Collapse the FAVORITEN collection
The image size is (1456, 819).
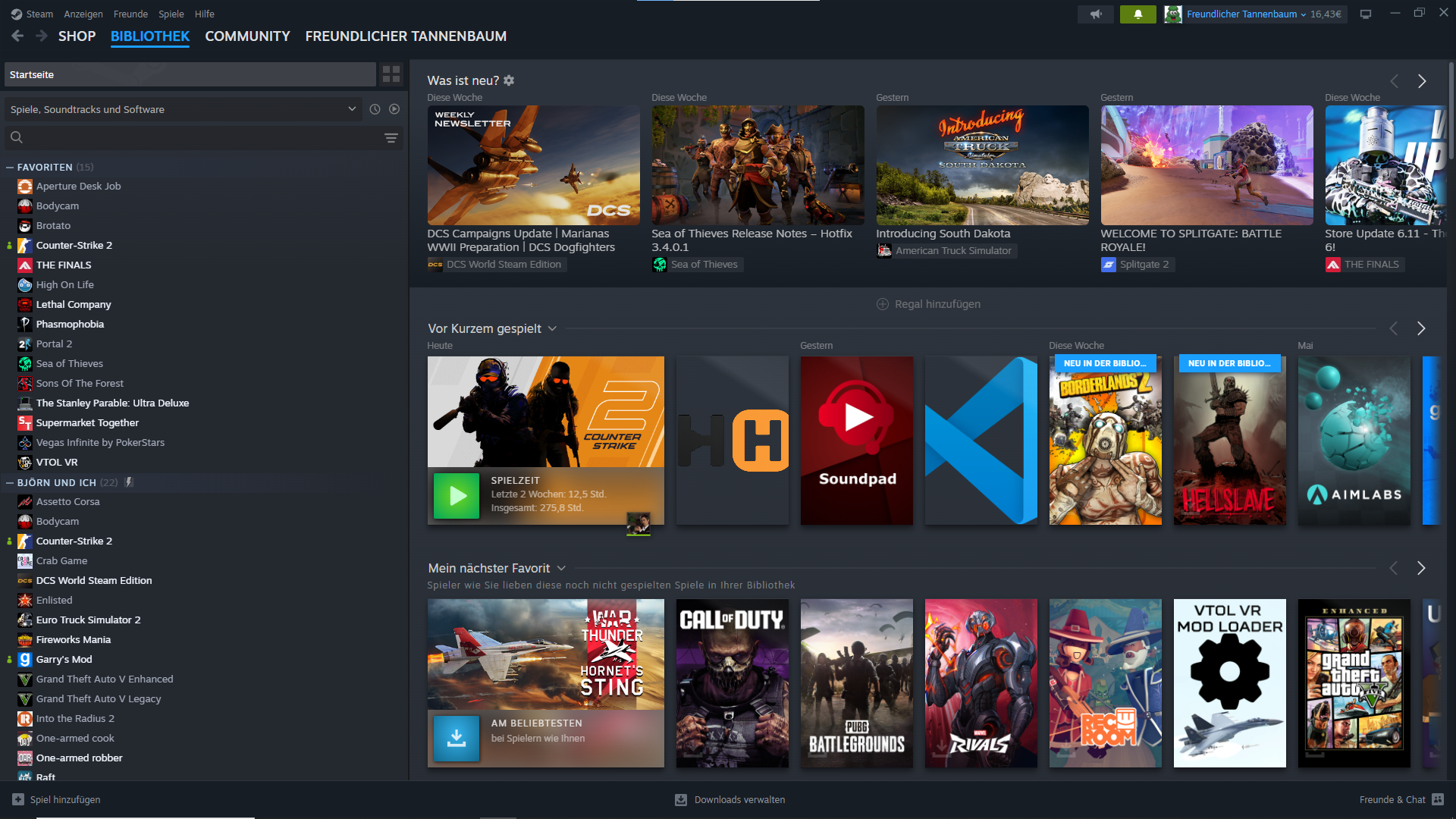[x=10, y=168]
